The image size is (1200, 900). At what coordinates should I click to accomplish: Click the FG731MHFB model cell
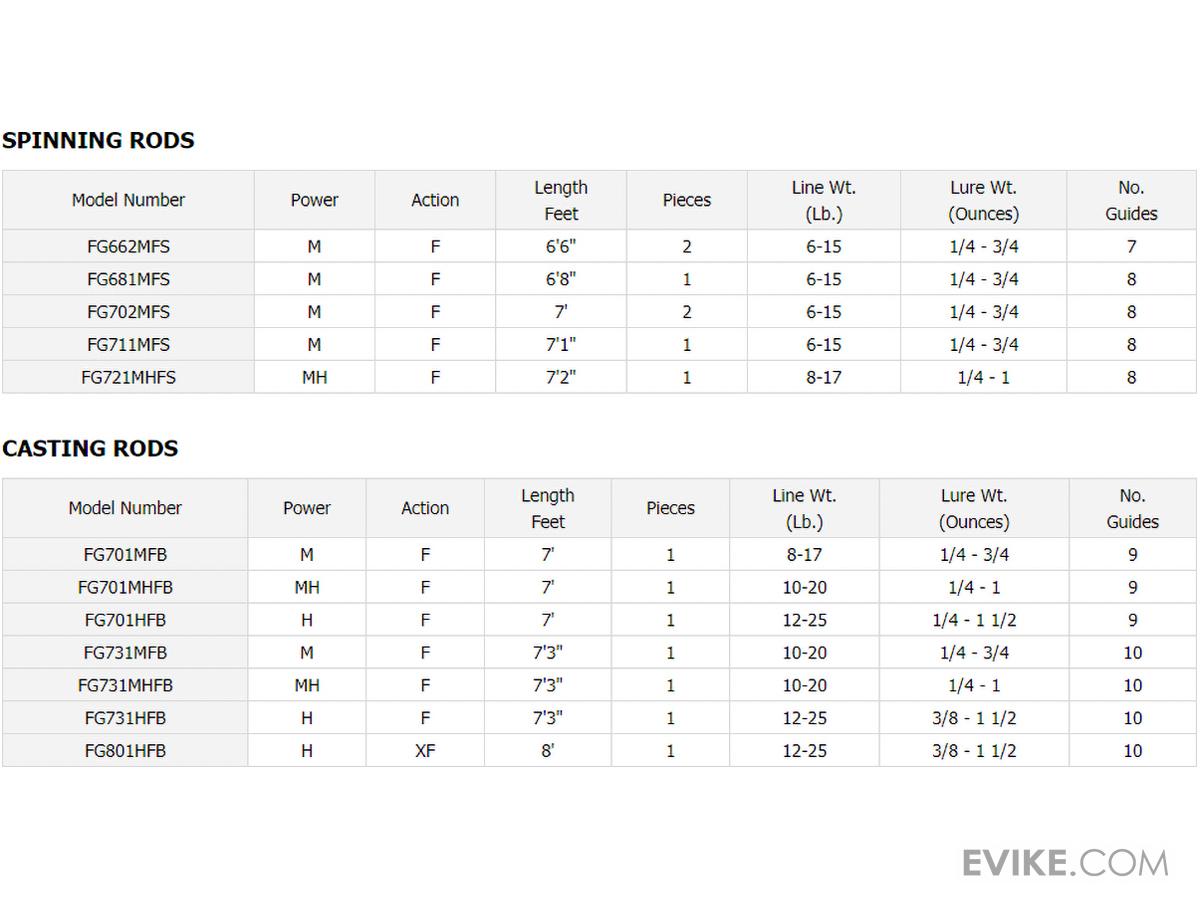click(x=125, y=686)
